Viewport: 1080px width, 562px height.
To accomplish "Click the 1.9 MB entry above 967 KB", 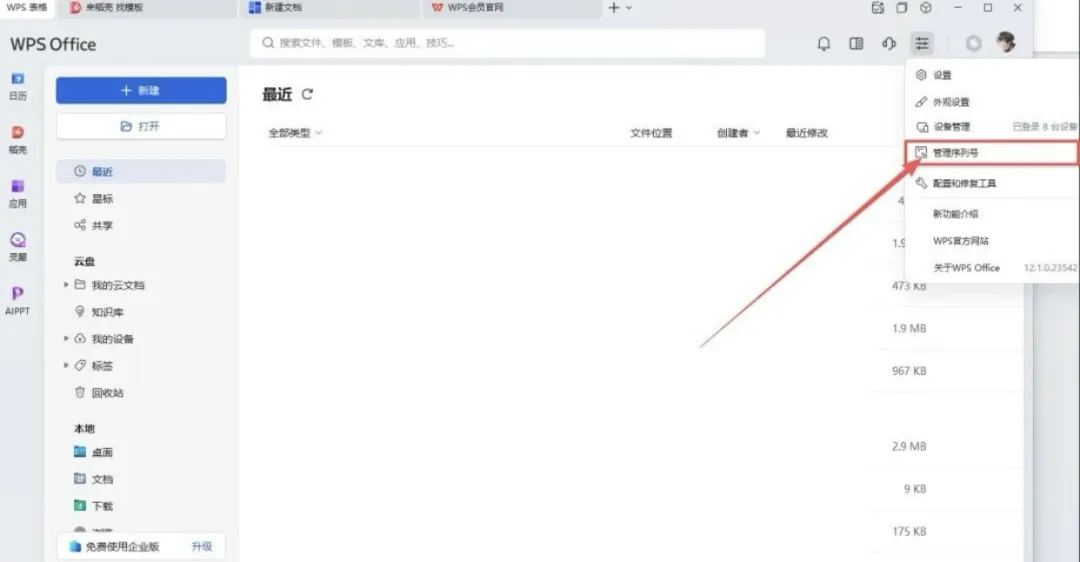I will [909, 329].
